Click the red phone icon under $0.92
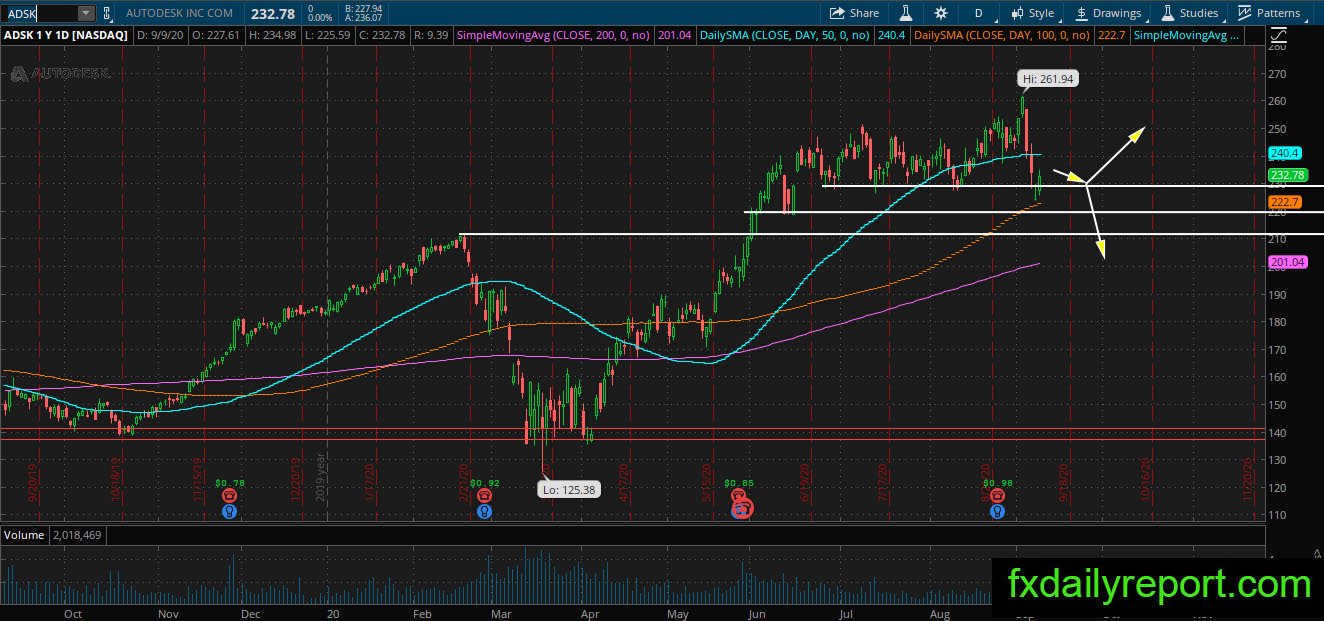 click(x=484, y=496)
